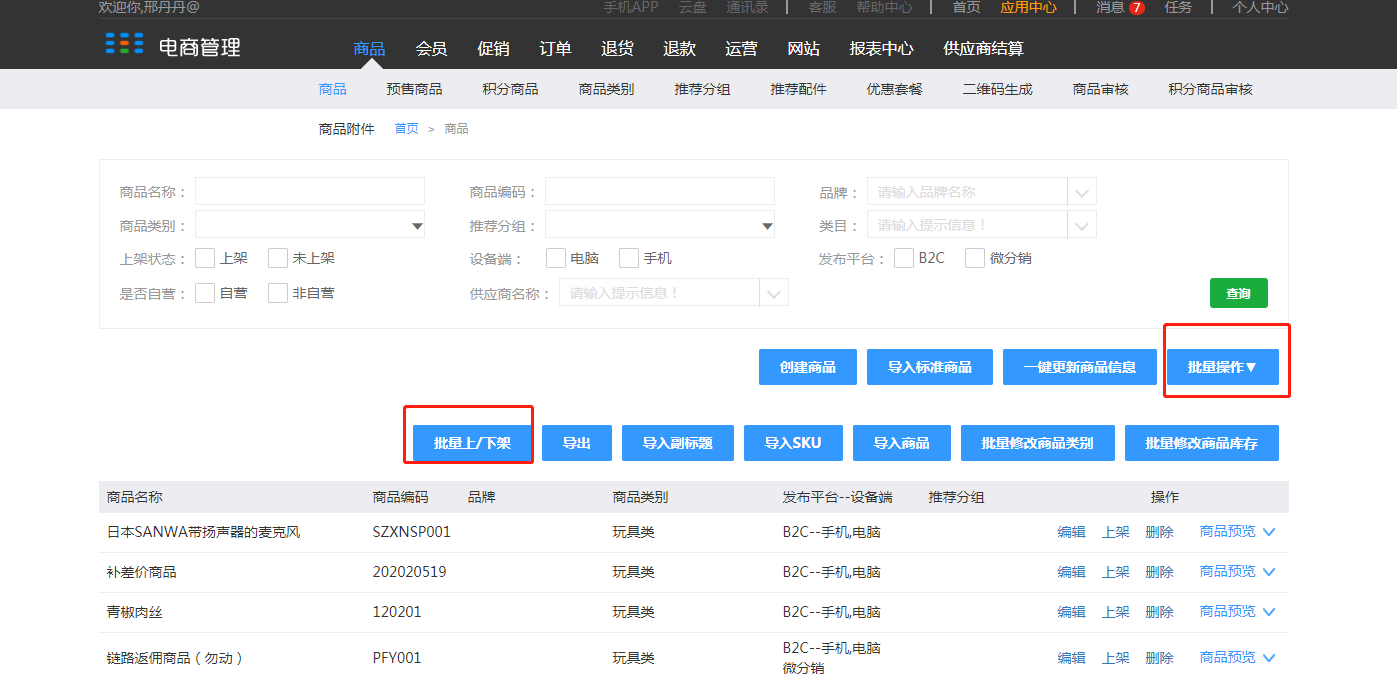This screenshot has height=678, width=1397.
Task: Click the 导入SKU button
Action: click(793, 443)
